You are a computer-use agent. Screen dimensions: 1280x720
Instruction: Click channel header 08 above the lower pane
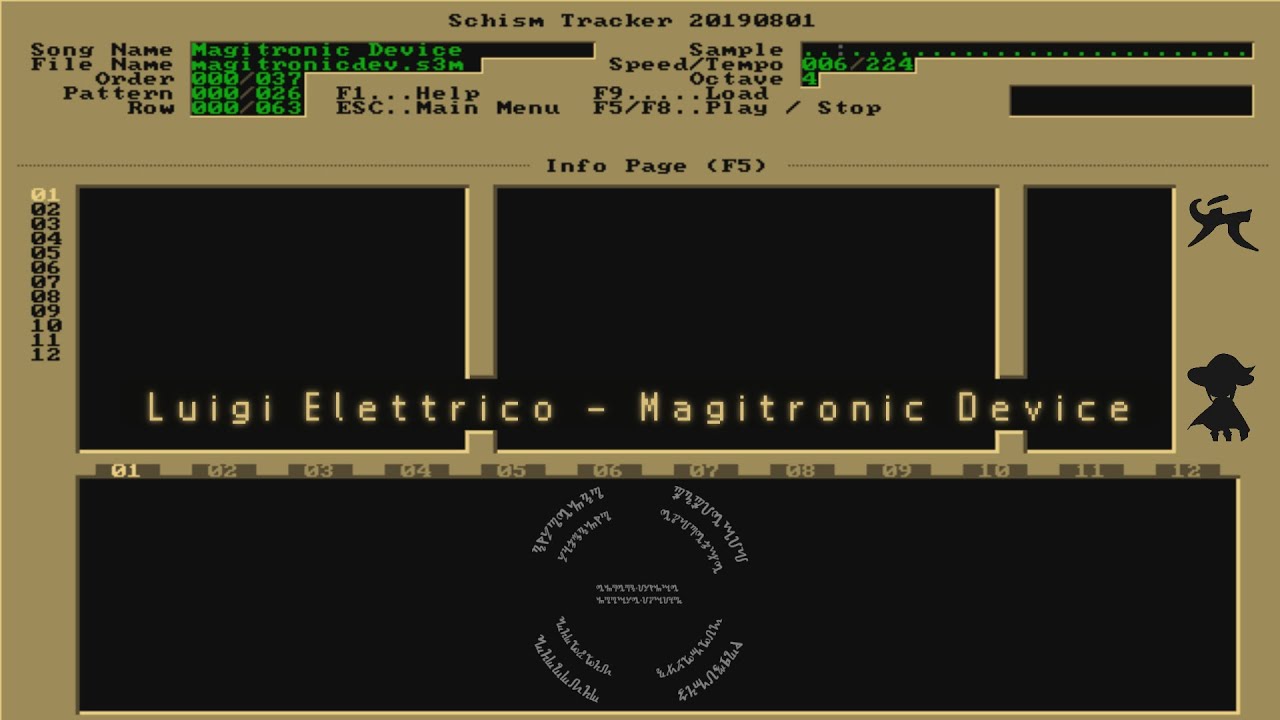[801, 470]
